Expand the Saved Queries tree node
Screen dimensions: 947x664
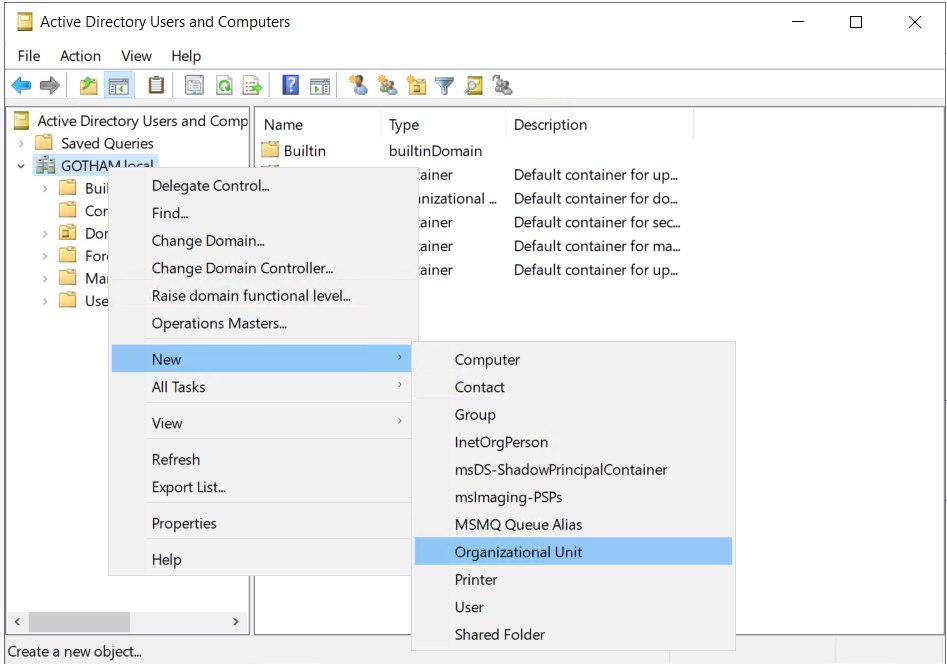[x=21, y=143]
